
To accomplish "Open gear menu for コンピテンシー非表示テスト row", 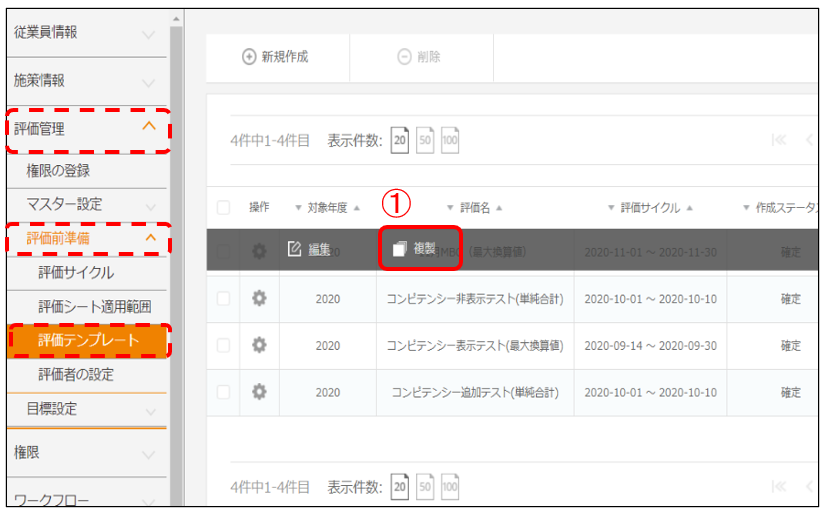I will coord(259,298).
